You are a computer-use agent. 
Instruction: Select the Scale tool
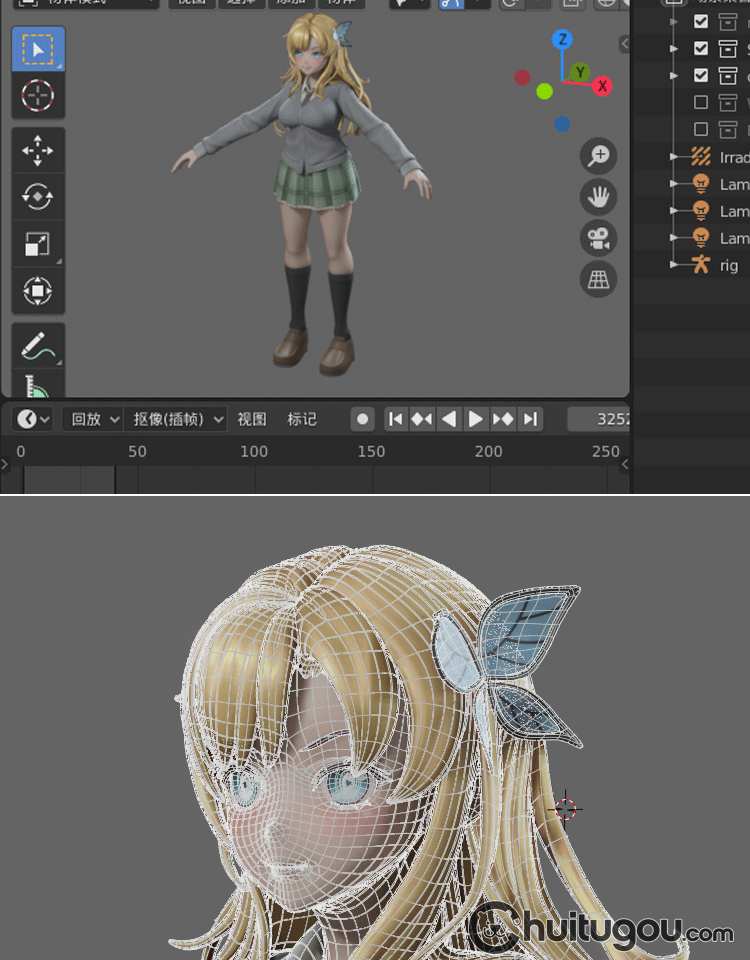(38, 244)
